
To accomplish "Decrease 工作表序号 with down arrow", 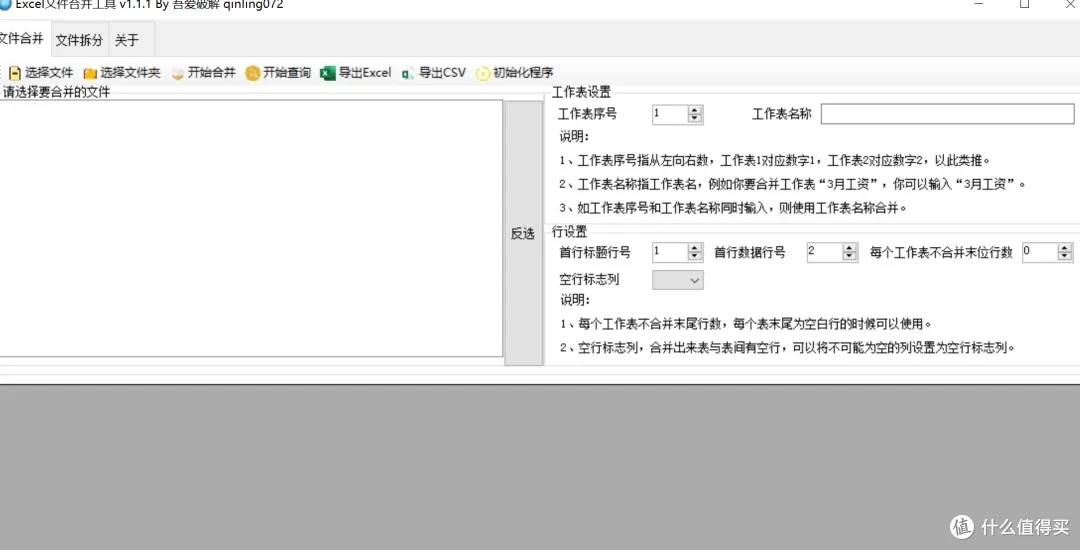I will click(x=695, y=119).
